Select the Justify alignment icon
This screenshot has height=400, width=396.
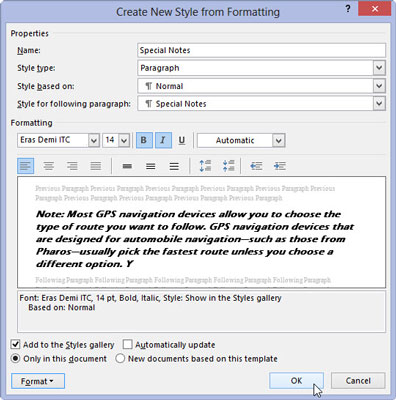[x=96, y=166]
